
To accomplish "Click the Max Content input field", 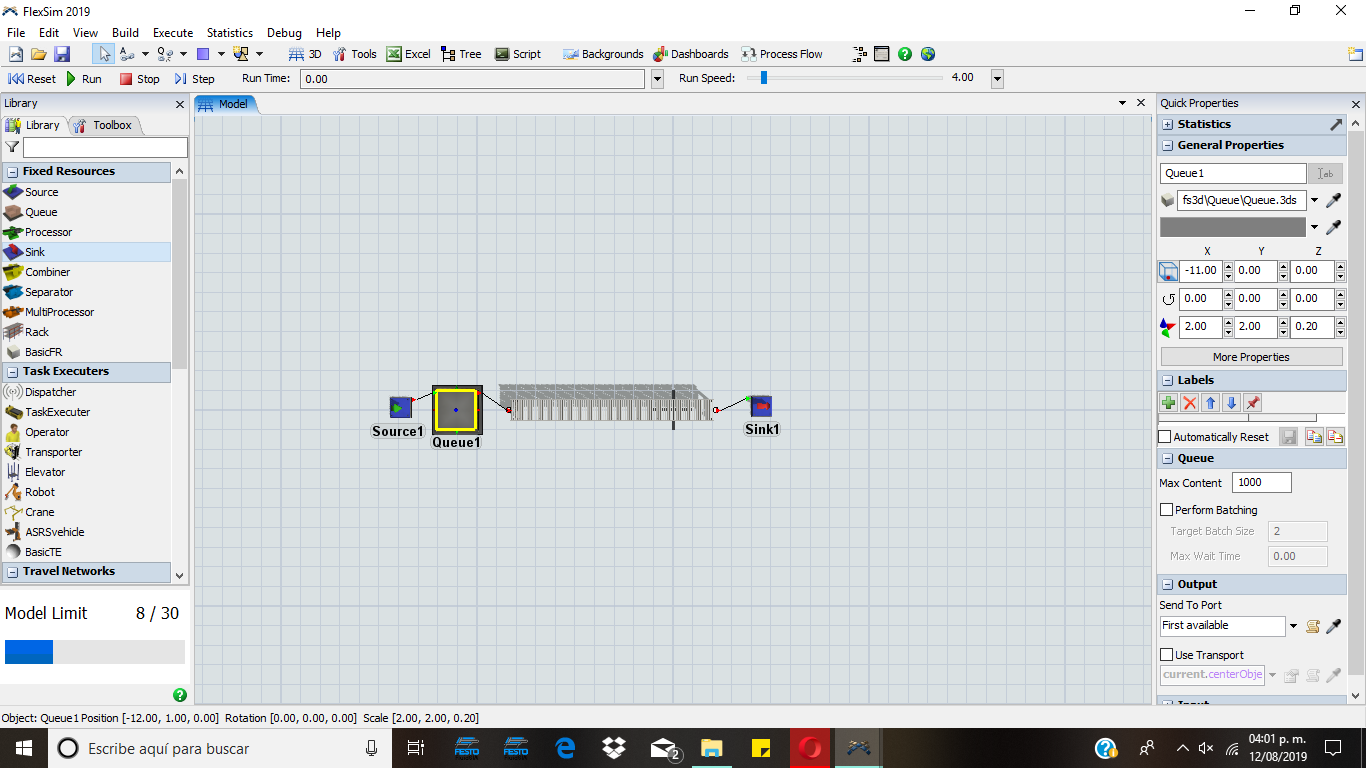I will point(1262,482).
